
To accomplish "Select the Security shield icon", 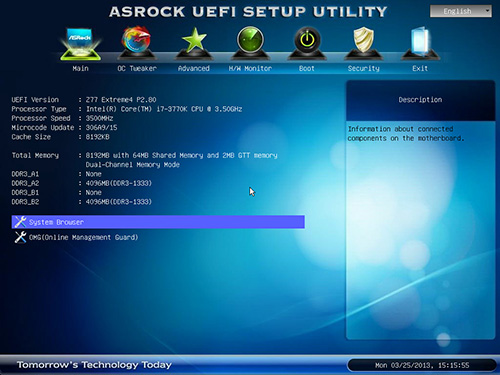I will point(363,43).
